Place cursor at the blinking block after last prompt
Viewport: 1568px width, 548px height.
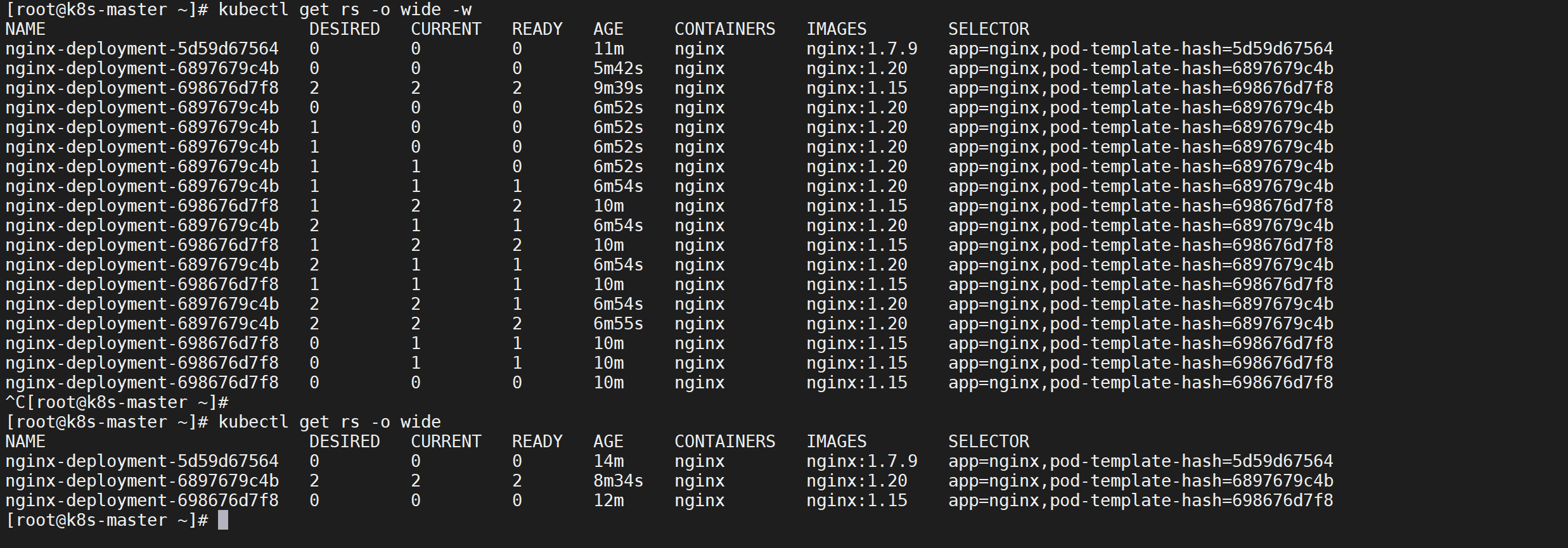(x=223, y=520)
